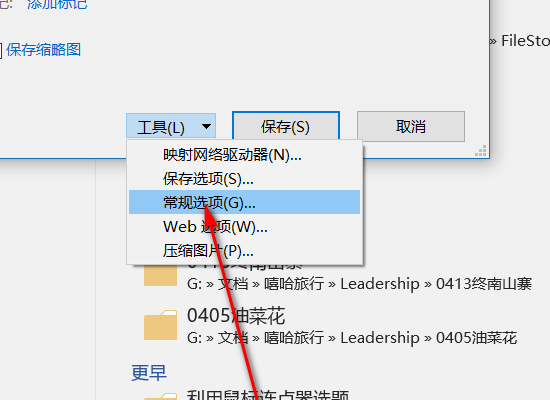Click the path G: » 文档 » 嘻哈旅行 » Leadership » 0413终南山寨
The width and height of the screenshot is (550, 400).
360,284
